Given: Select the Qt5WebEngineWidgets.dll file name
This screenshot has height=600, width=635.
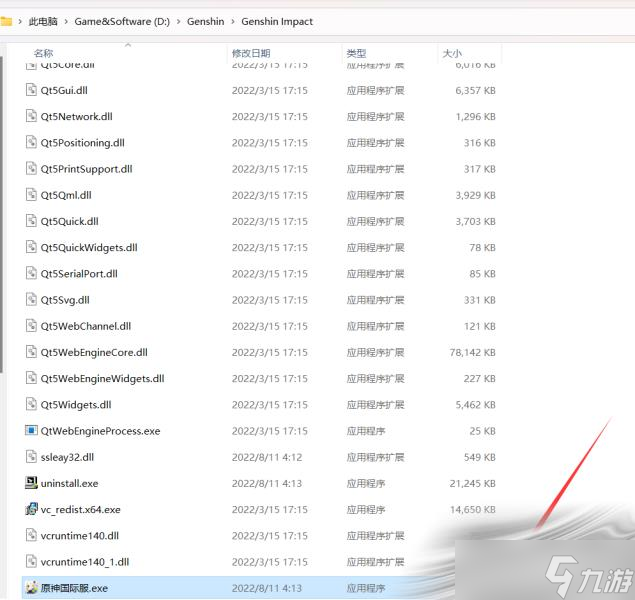Looking at the screenshot, I should click(x=102, y=379).
